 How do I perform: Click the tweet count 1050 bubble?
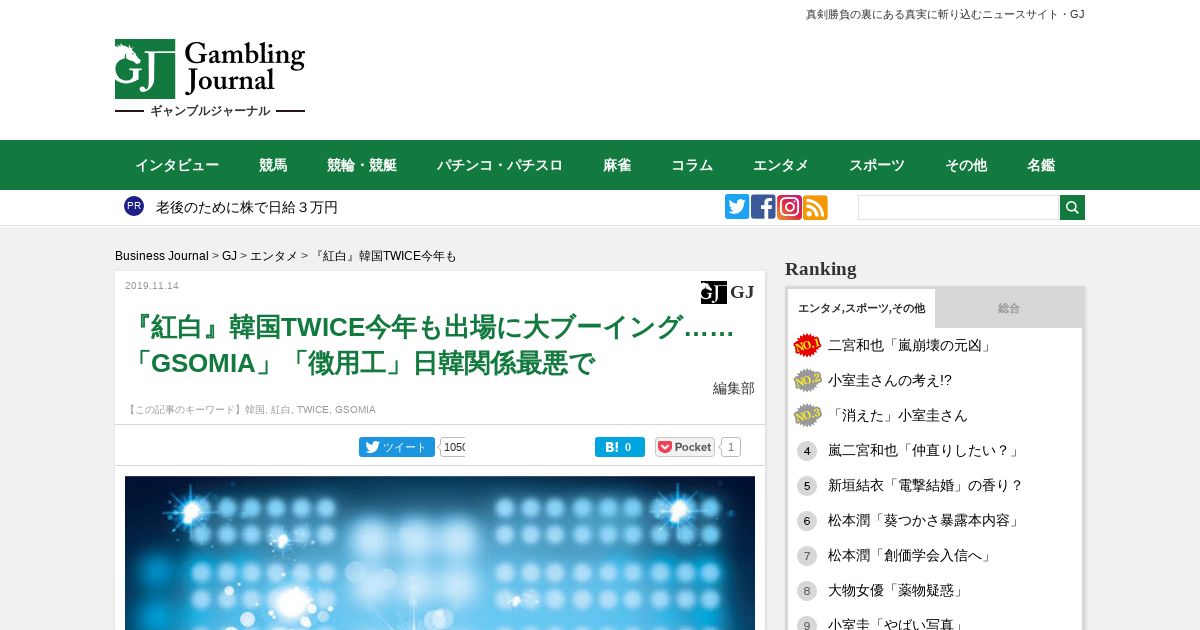[x=453, y=447]
